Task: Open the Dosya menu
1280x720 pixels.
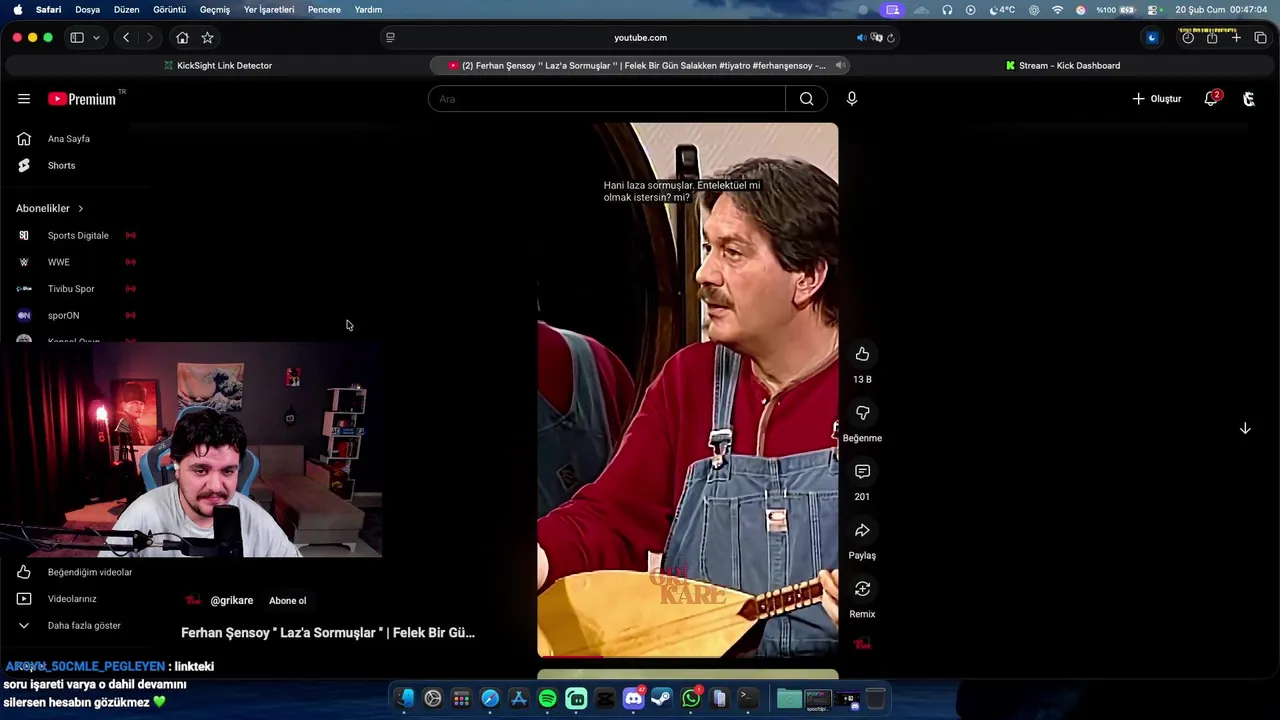Action: [x=88, y=10]
